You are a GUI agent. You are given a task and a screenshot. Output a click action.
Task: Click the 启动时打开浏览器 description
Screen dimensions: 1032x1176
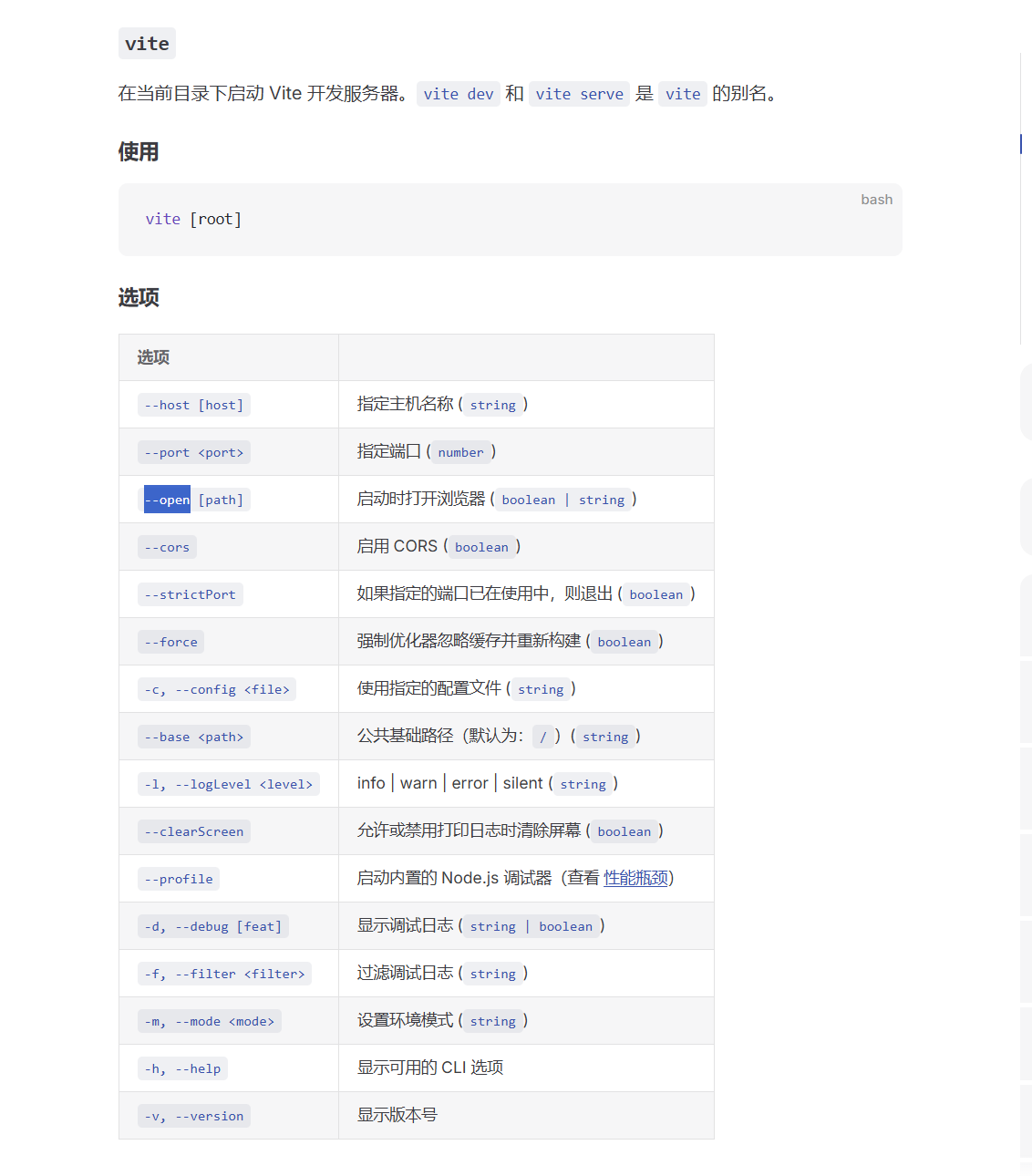pos(421,499)
